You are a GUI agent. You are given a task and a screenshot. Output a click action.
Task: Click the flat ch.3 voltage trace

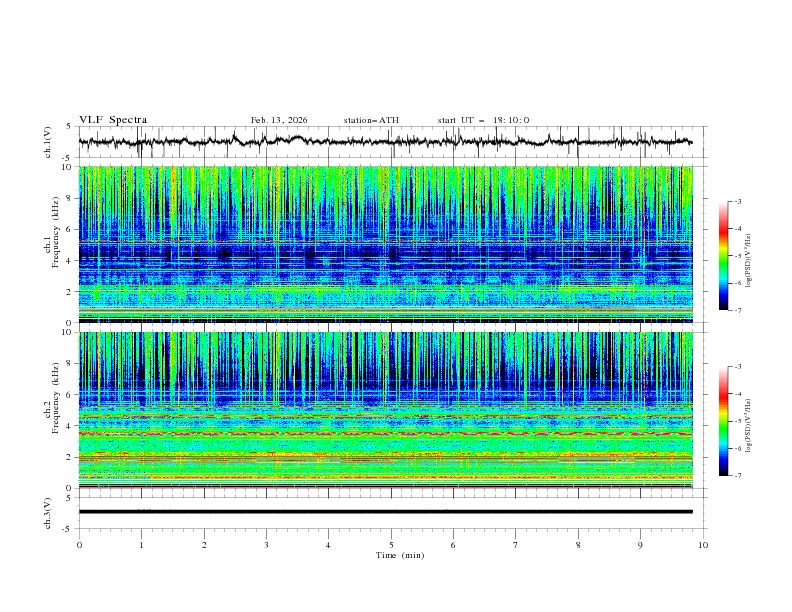[x=385, y=512]
